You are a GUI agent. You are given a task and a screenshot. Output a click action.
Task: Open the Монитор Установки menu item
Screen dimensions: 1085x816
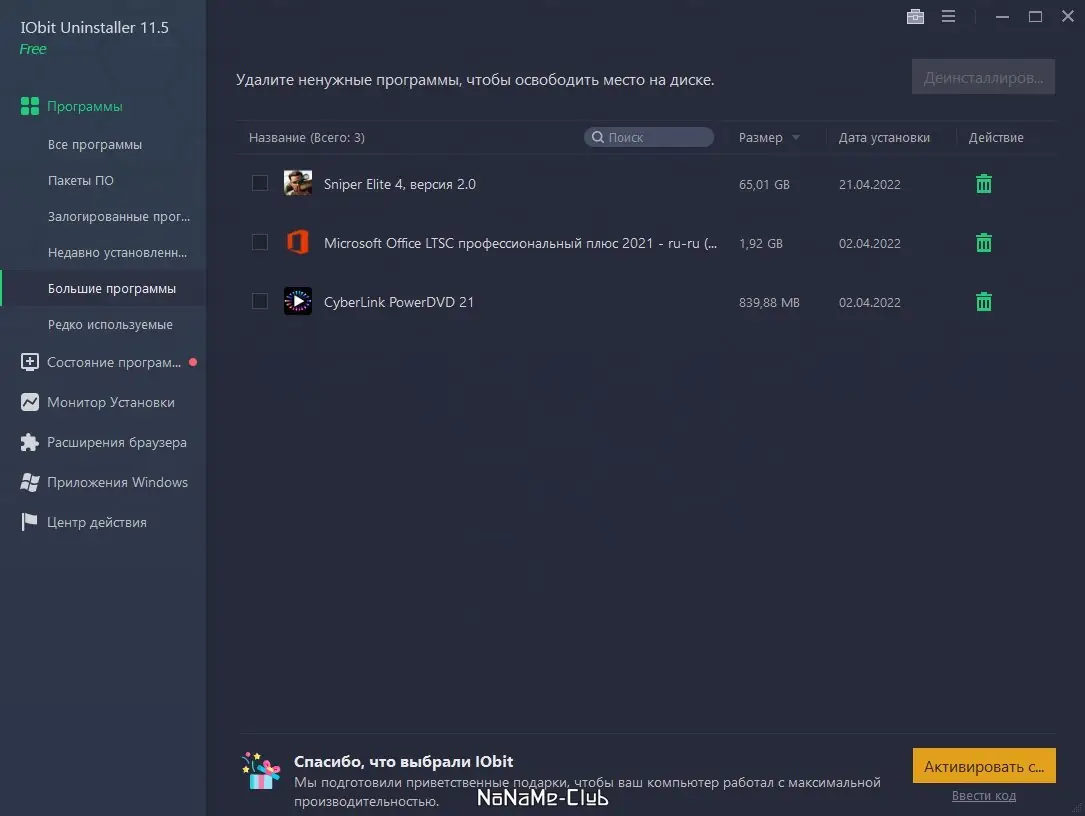click(x=111, y=402)
